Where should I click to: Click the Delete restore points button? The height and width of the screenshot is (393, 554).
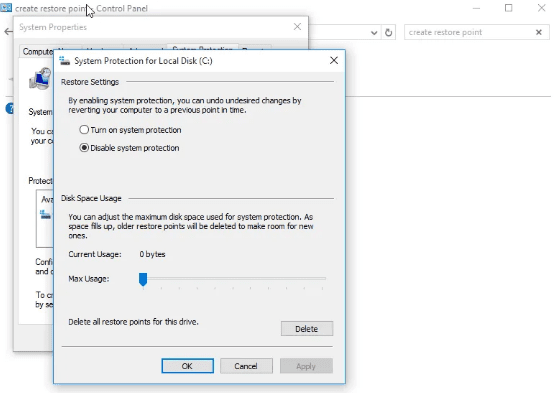coord(307,329)
